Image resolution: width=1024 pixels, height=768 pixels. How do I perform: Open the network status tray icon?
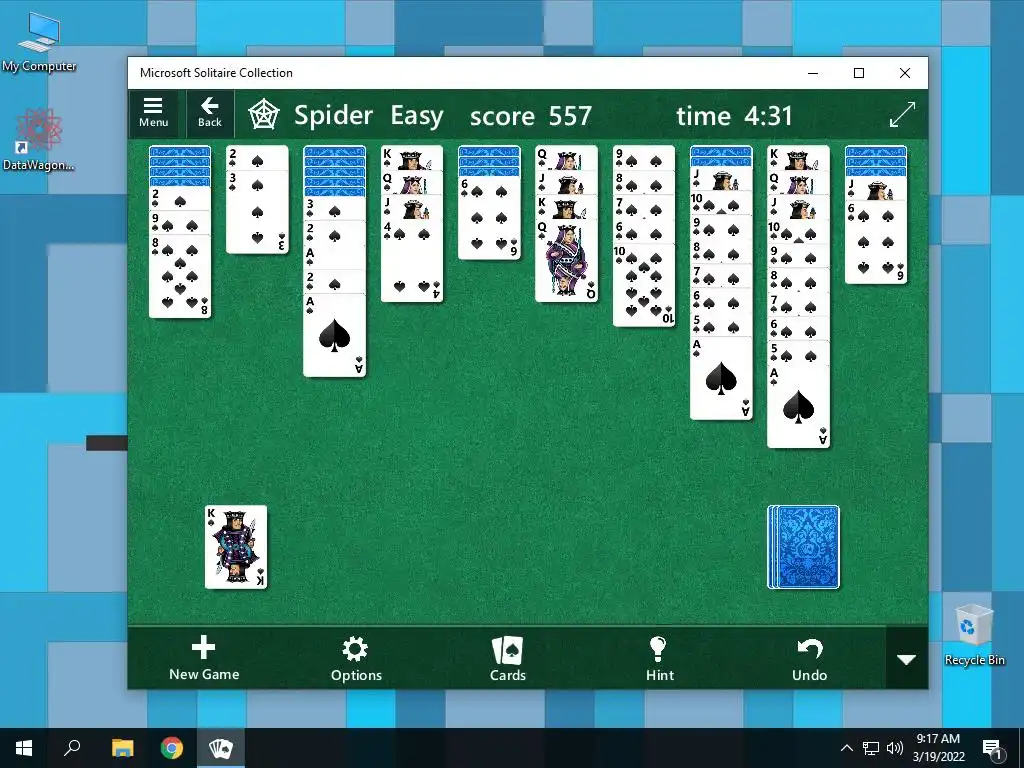click(x=871, y=748)
